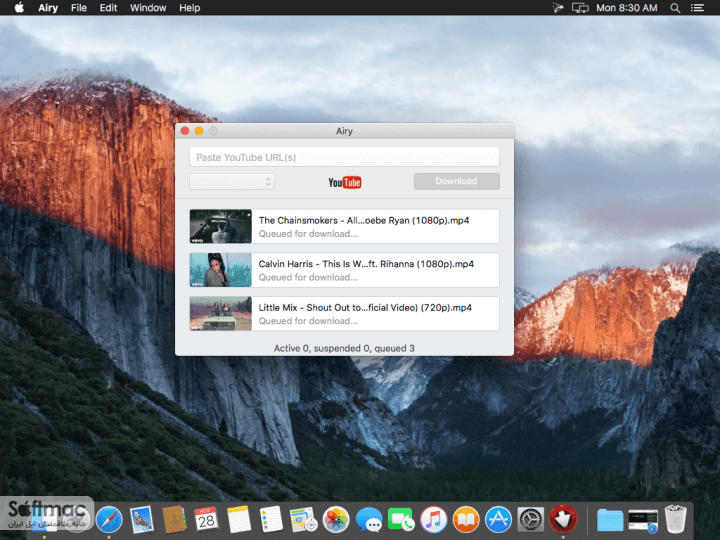This screenshot has width=720, height=540.
Task: Minimize the Airy window
Action: 199,131
